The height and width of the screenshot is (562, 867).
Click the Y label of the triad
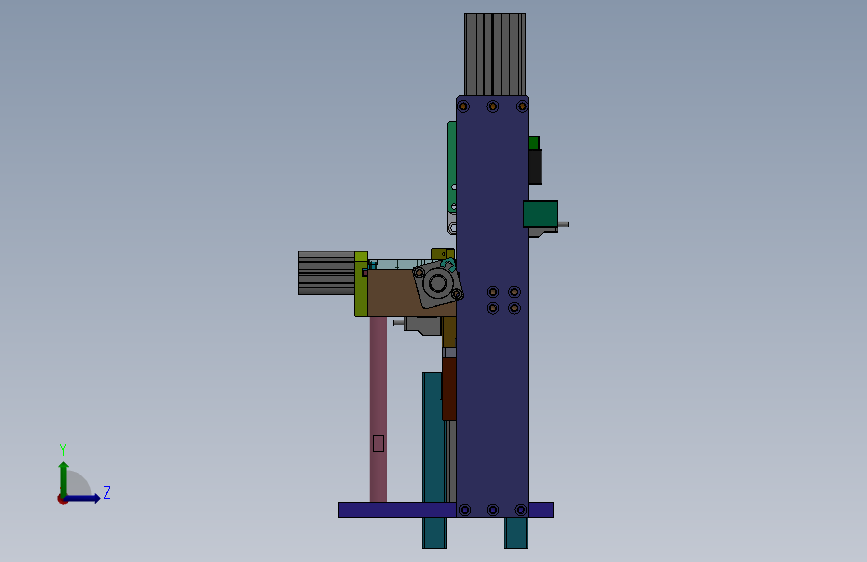point(63,449)
